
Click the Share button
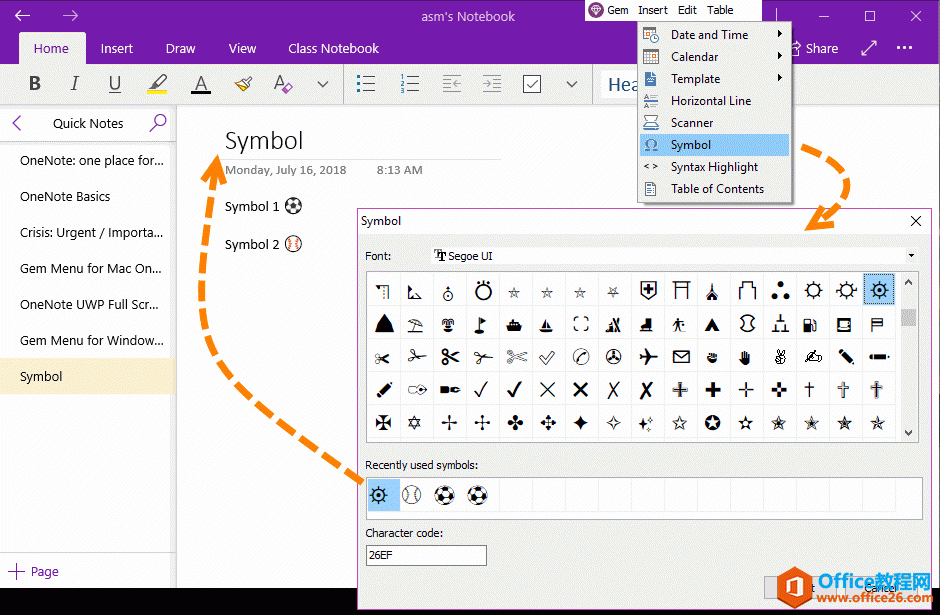pos(815,48)
